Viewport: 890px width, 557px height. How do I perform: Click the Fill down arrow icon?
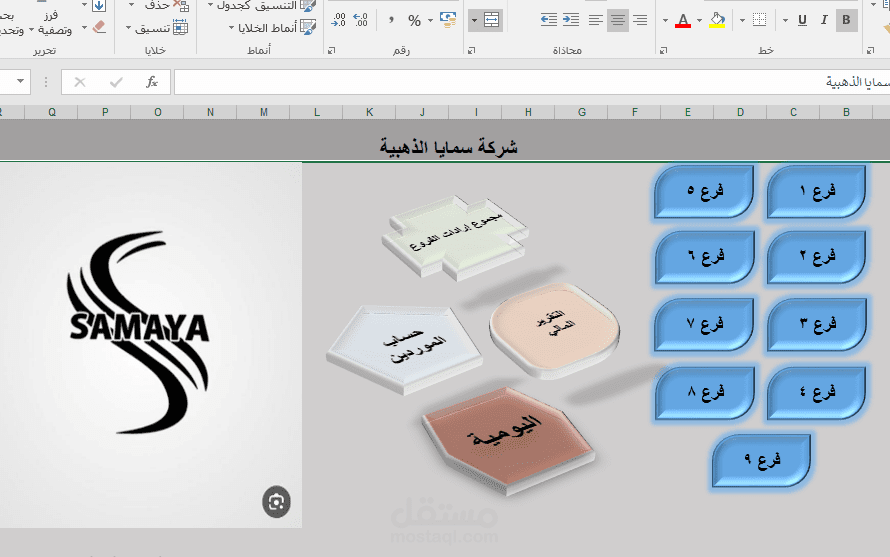[99, 6]
